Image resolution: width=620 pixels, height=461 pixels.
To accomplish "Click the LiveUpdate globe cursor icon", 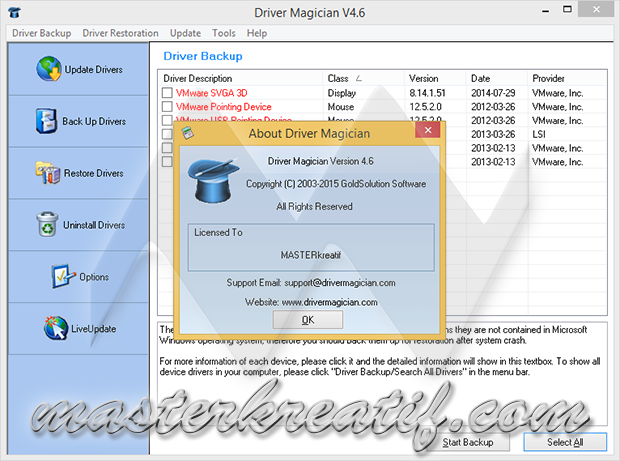I will click(56, 328).
